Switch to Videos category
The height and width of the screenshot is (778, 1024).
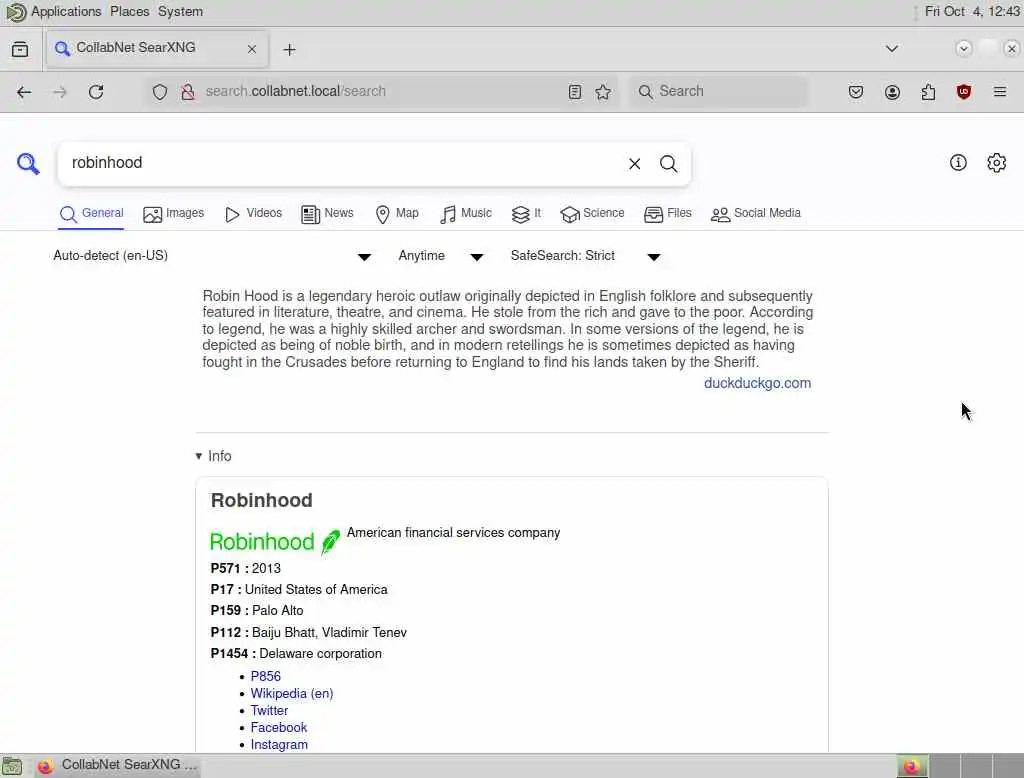point(253,214)
